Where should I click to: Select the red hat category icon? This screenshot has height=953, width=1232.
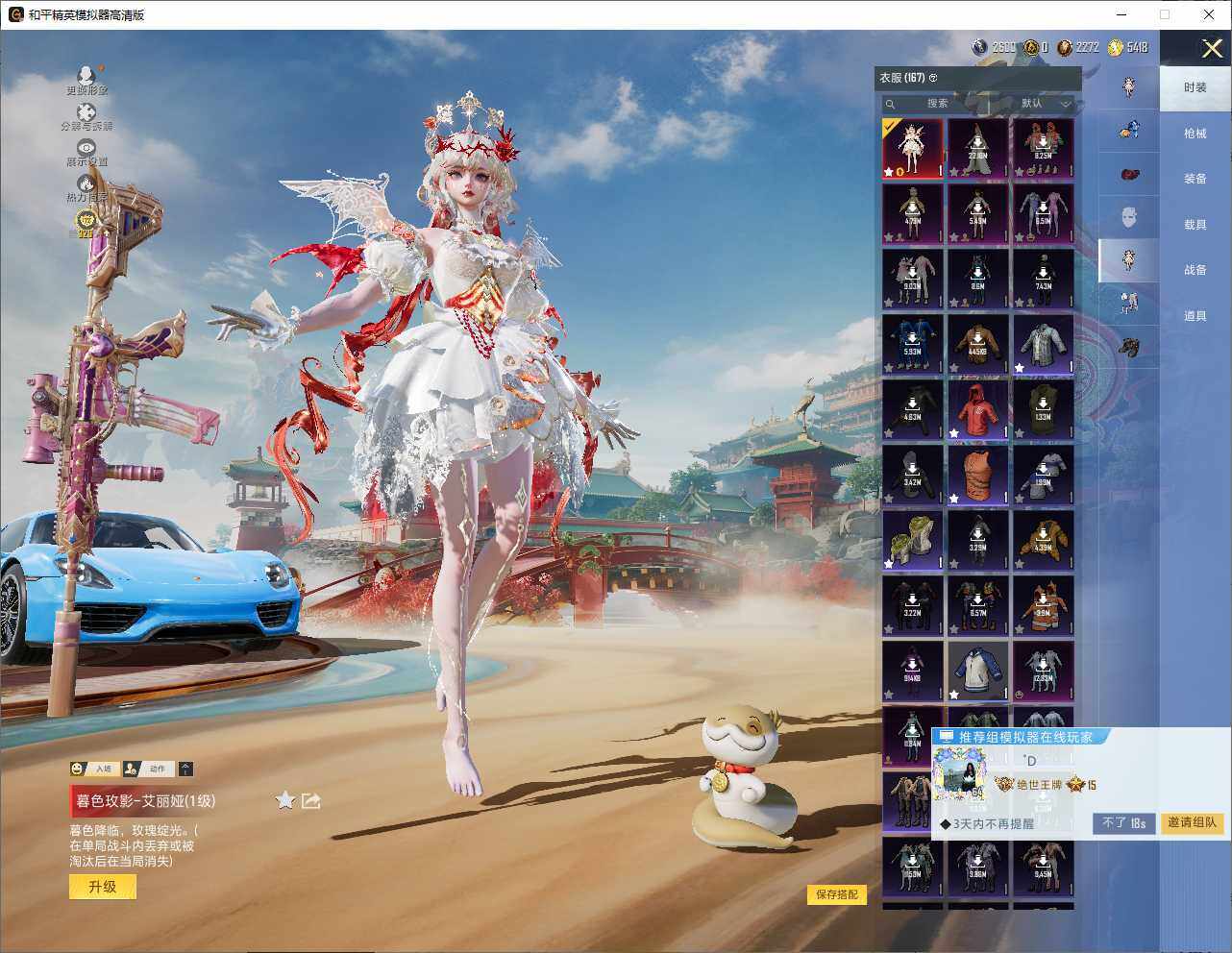point(1129,174)
